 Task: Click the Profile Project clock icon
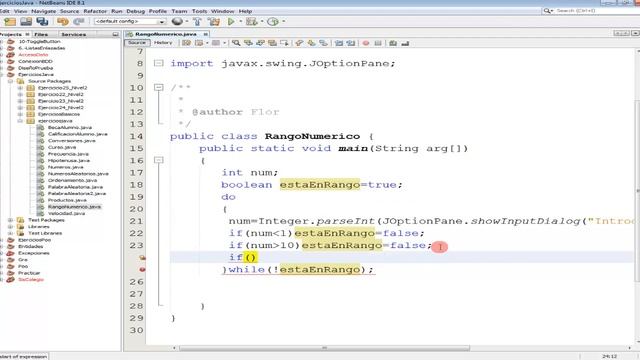pos(272,22)
